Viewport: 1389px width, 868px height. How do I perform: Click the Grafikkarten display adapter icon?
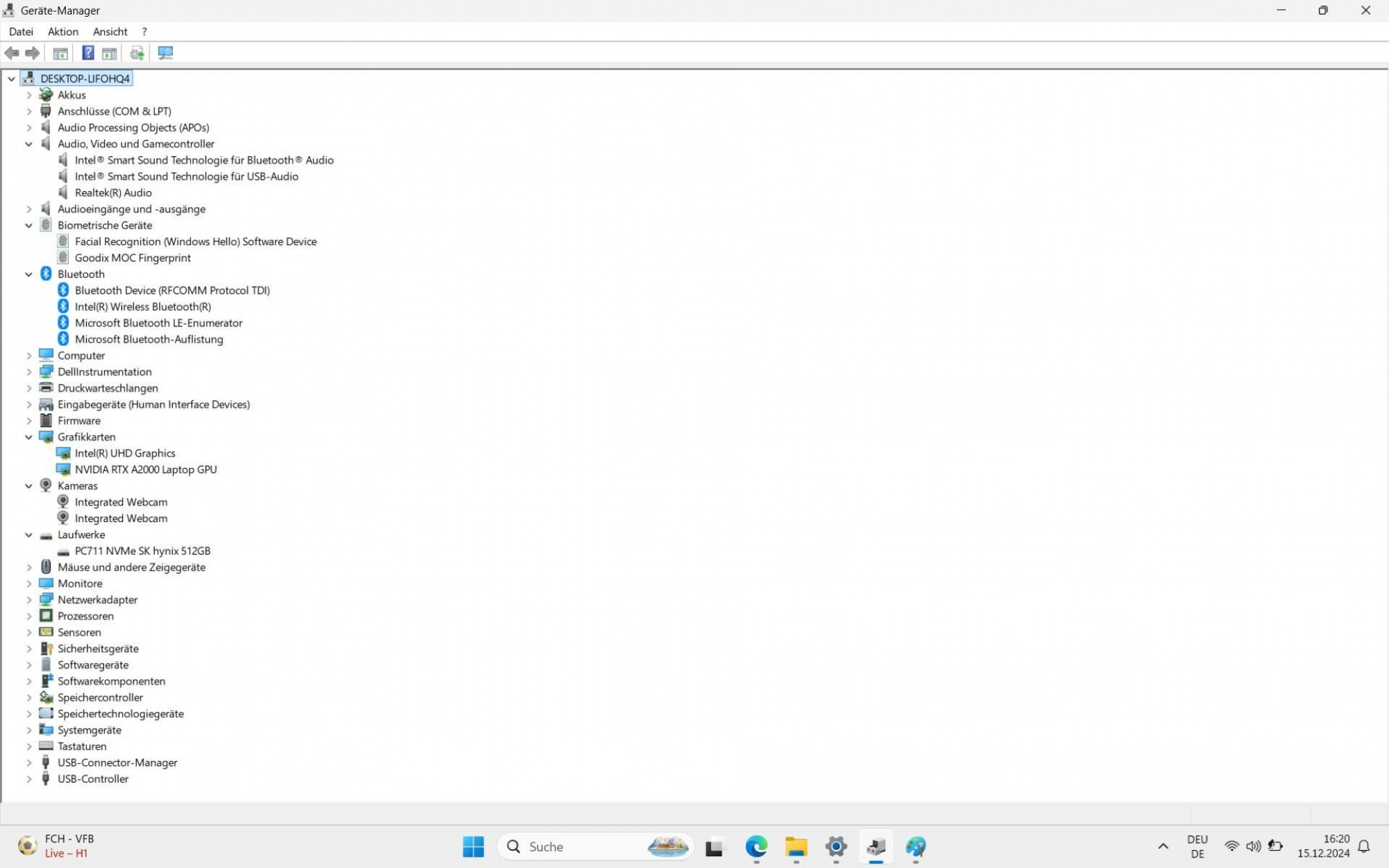(x=46, y=437)
